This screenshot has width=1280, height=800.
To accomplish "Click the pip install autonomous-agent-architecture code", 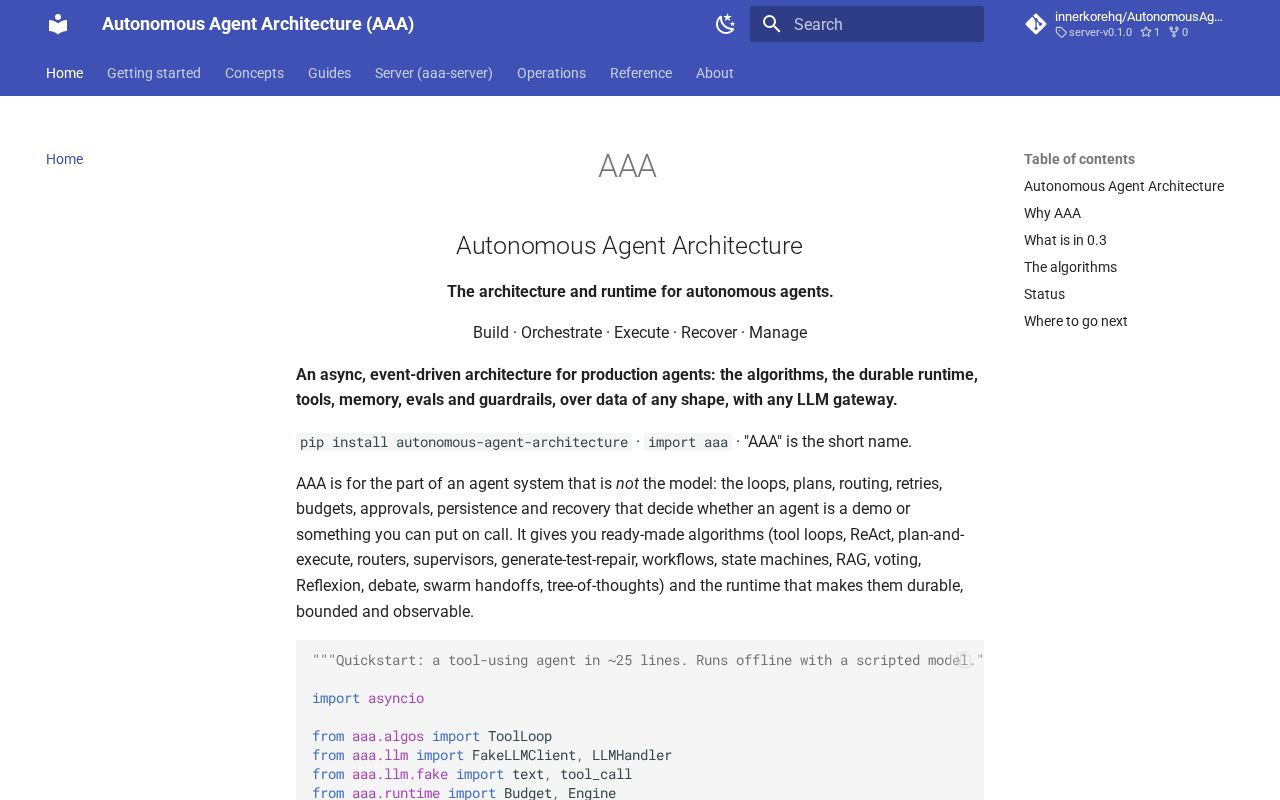I will pyautogui.click(x=464, y=442).
